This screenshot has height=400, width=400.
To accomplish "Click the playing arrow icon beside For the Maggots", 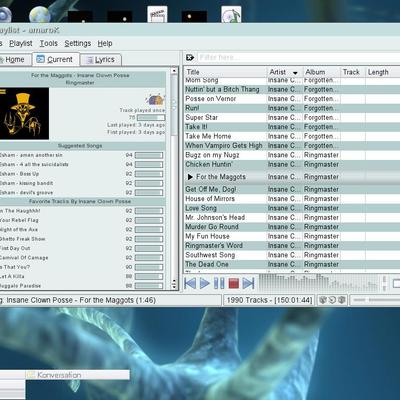I will (x=190, y=177).
